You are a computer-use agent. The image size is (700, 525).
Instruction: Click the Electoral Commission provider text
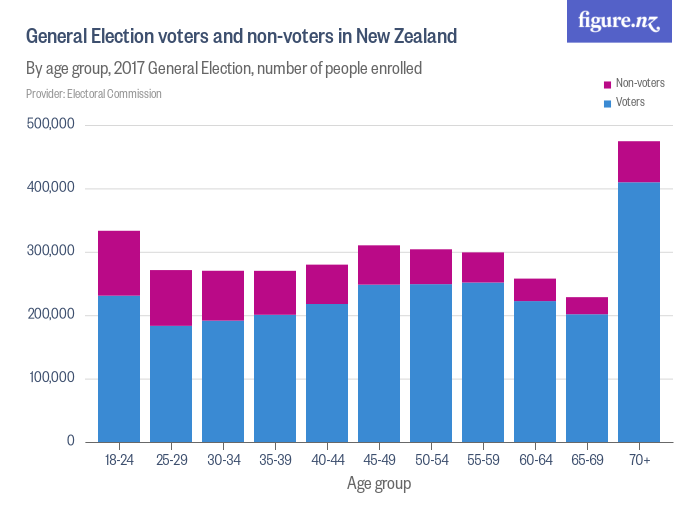94,94
